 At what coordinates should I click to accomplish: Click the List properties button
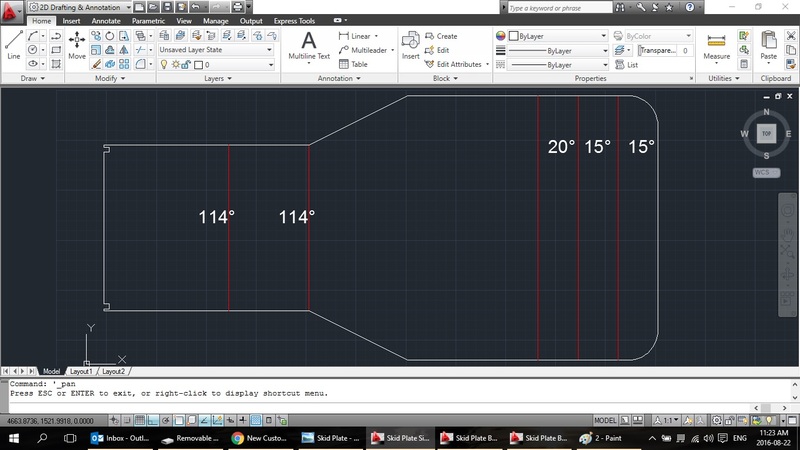(627, 65)
